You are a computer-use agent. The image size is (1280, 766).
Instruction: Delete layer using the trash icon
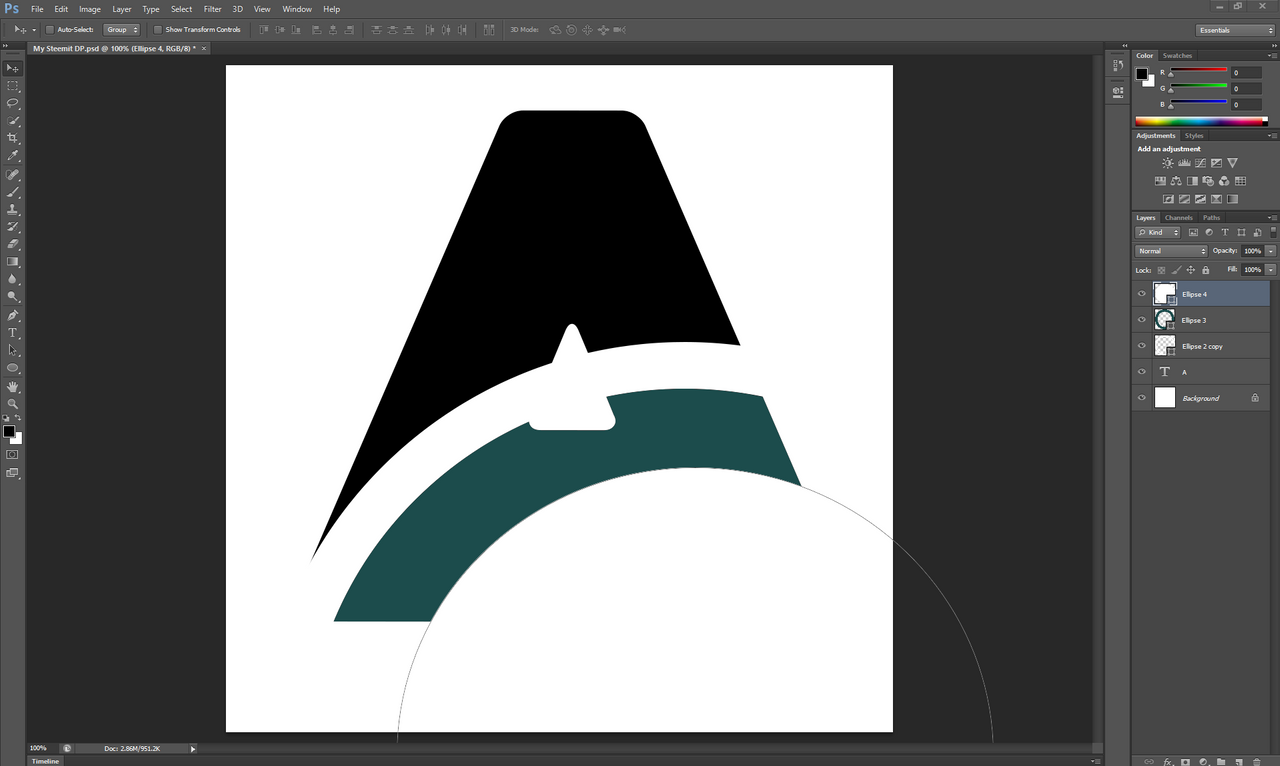(x=1257, y=762)
